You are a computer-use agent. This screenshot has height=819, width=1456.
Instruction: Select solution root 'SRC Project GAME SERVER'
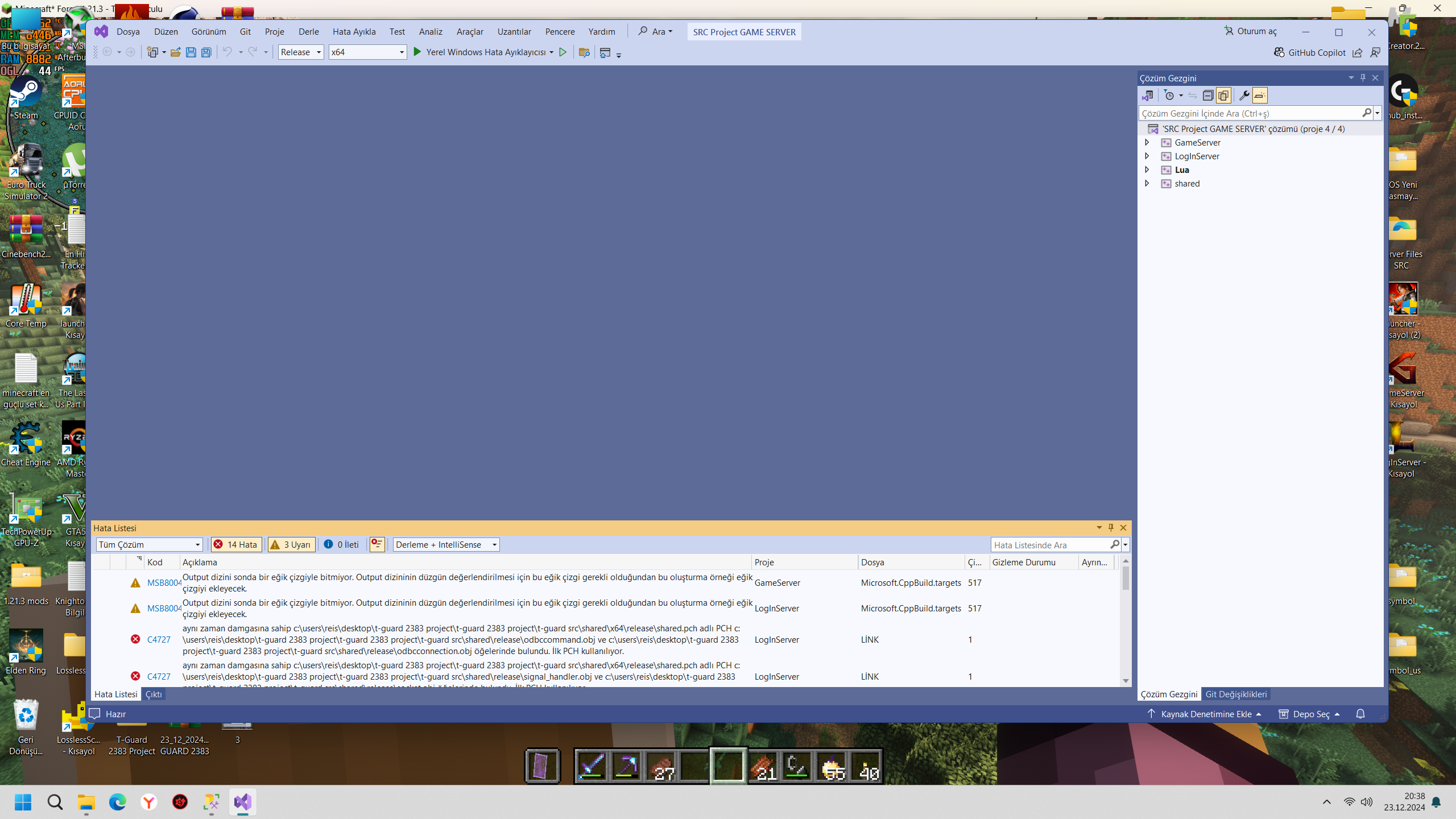[1254, 129]
